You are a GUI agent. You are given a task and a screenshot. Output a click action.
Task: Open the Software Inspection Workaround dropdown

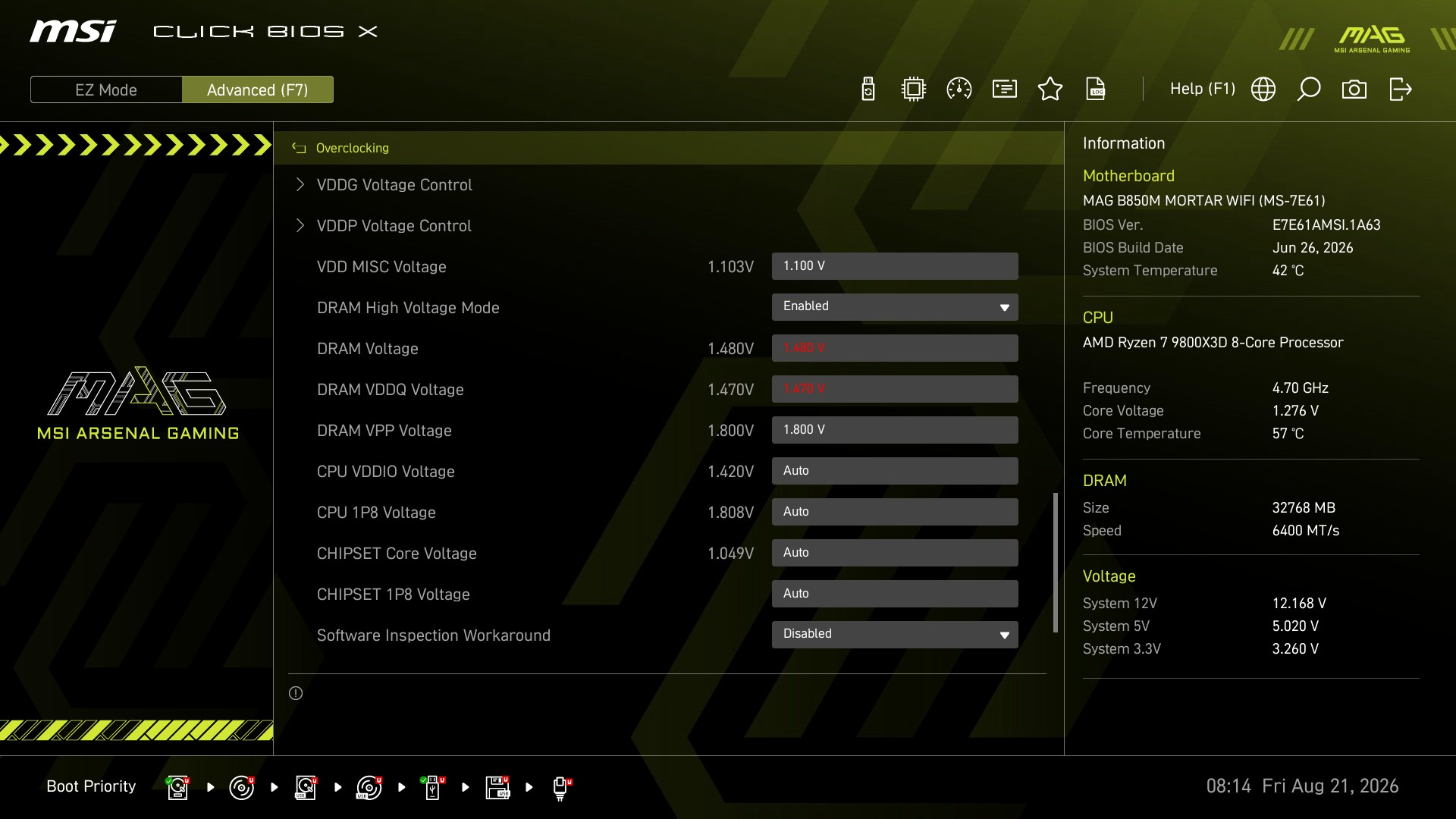pyautogui.click(x=895, y=635)
